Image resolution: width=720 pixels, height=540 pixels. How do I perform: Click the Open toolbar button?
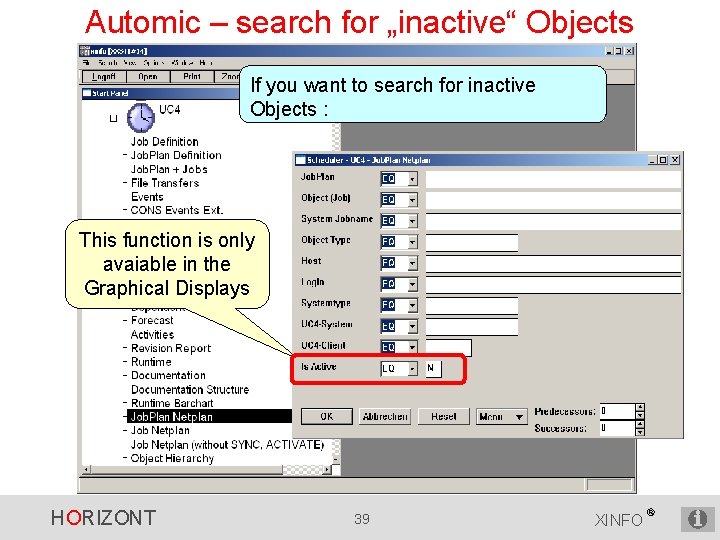[x=148, y=77]
